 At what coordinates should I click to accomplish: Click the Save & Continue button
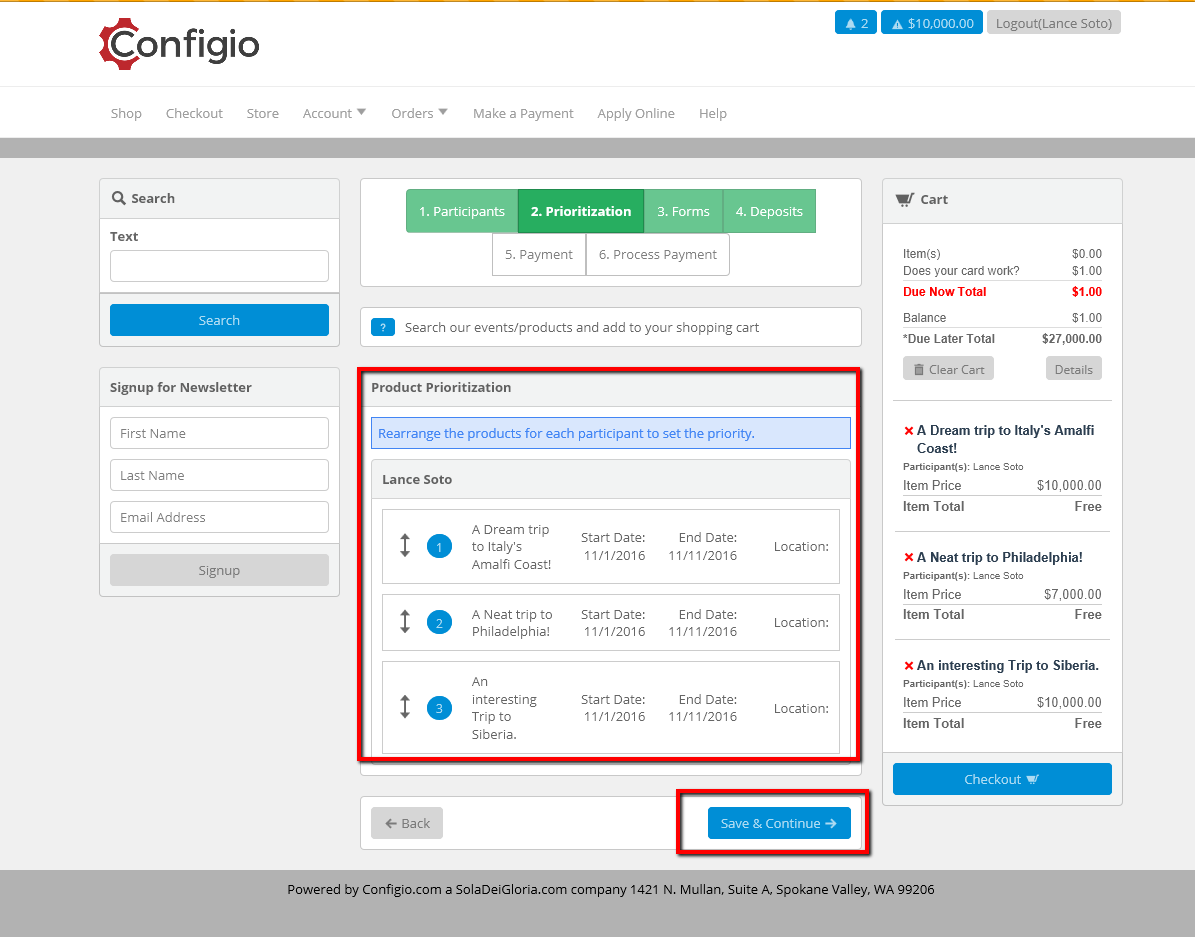779,823
